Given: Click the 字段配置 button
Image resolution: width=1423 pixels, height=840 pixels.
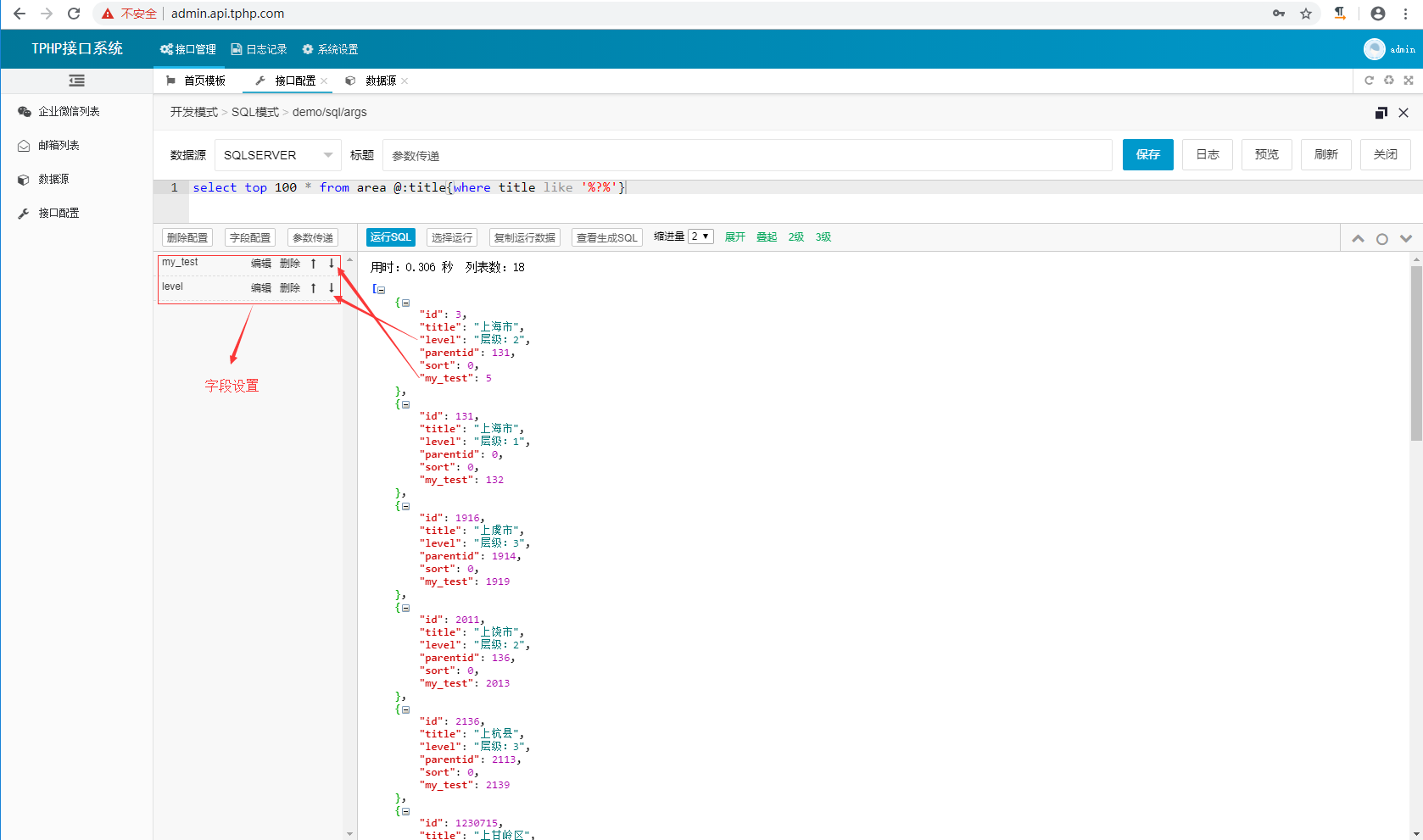Looking at the screenshot, I should pyautogui.click(x=250, y=237).
